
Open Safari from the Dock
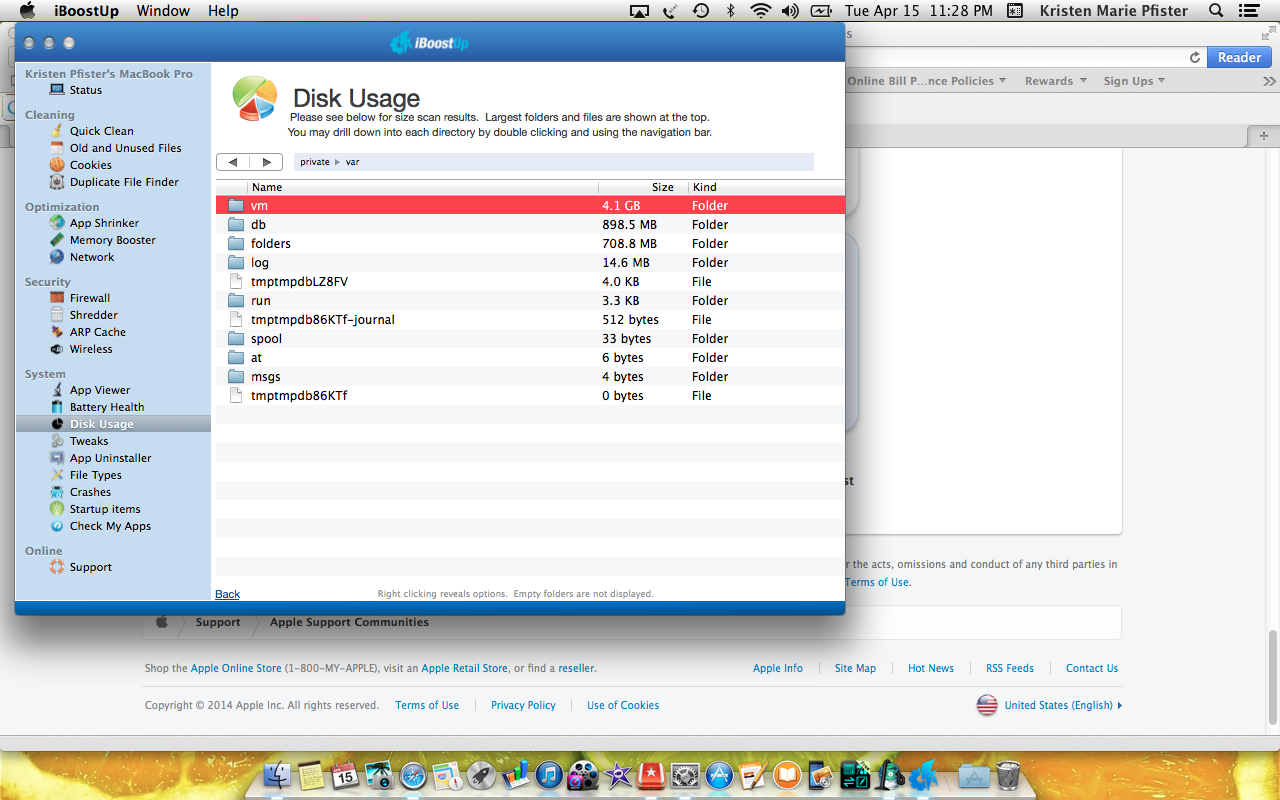coord(413,774)
